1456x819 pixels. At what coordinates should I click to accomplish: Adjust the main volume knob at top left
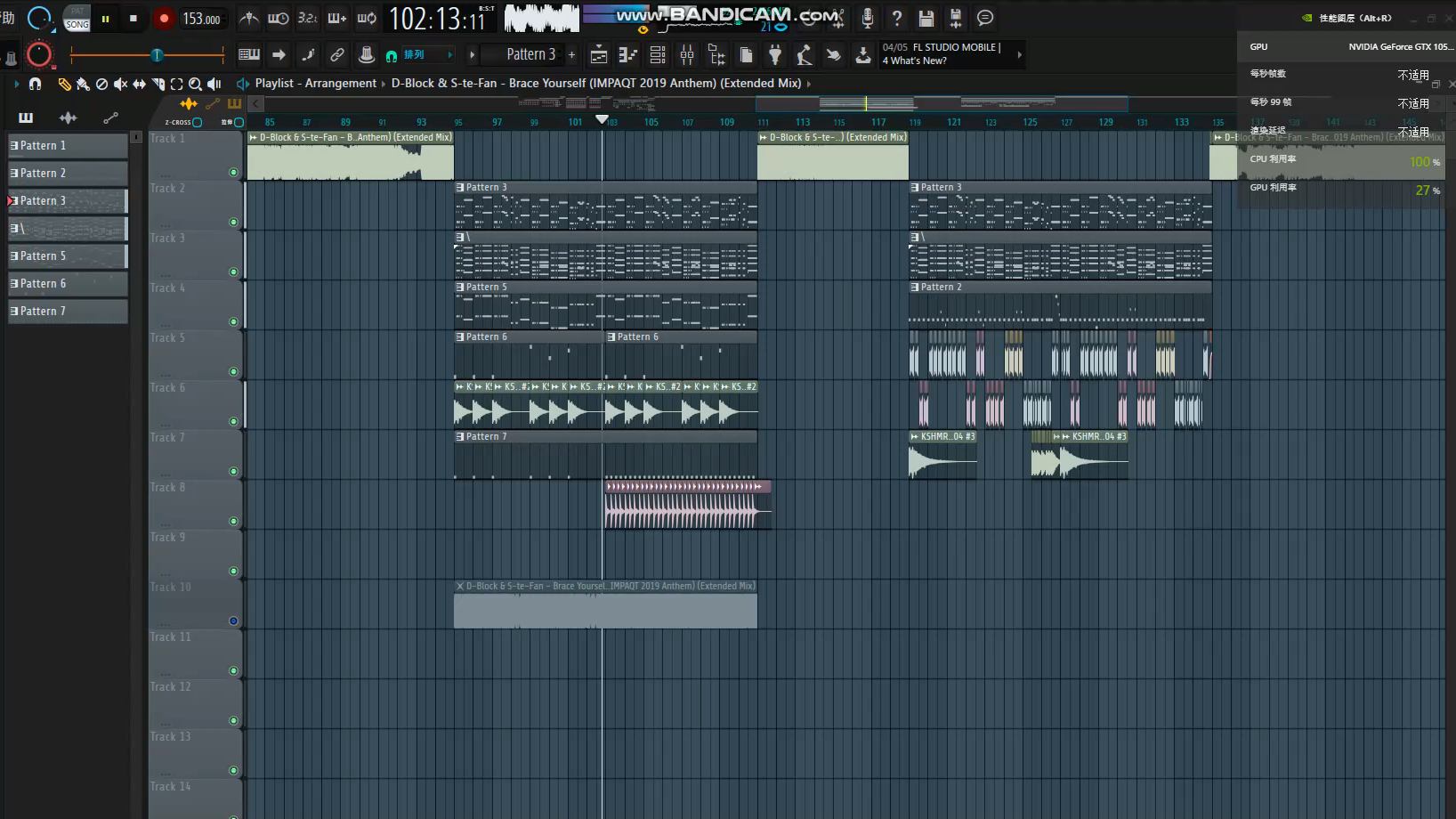click(x=39, y=18)
